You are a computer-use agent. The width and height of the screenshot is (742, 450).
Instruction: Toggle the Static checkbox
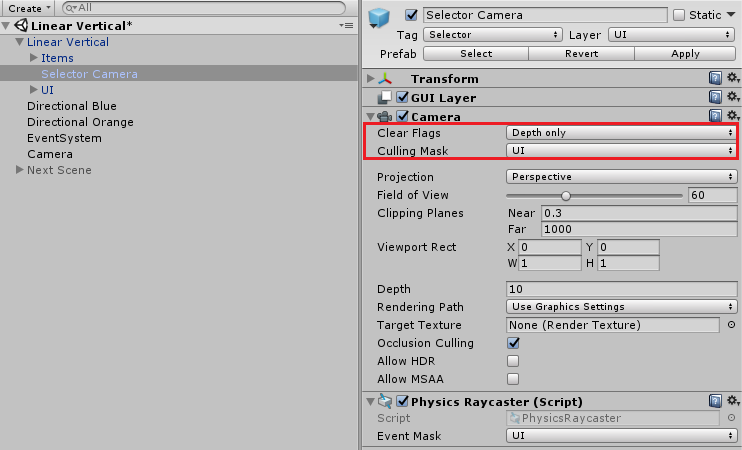pos(679,15)
